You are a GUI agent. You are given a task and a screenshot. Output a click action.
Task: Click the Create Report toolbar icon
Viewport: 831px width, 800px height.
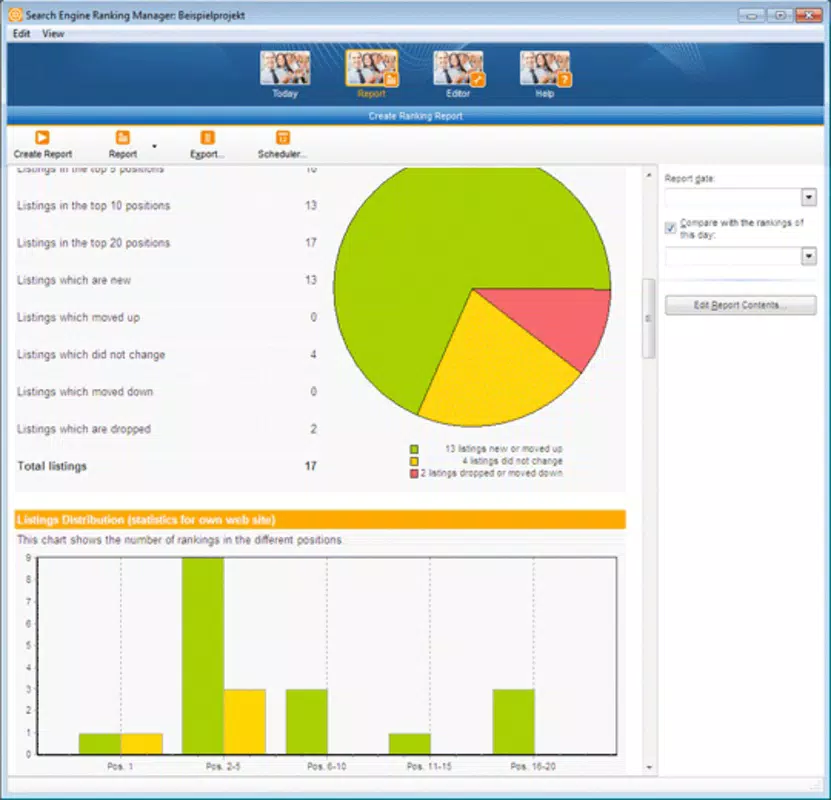point(42,138)
